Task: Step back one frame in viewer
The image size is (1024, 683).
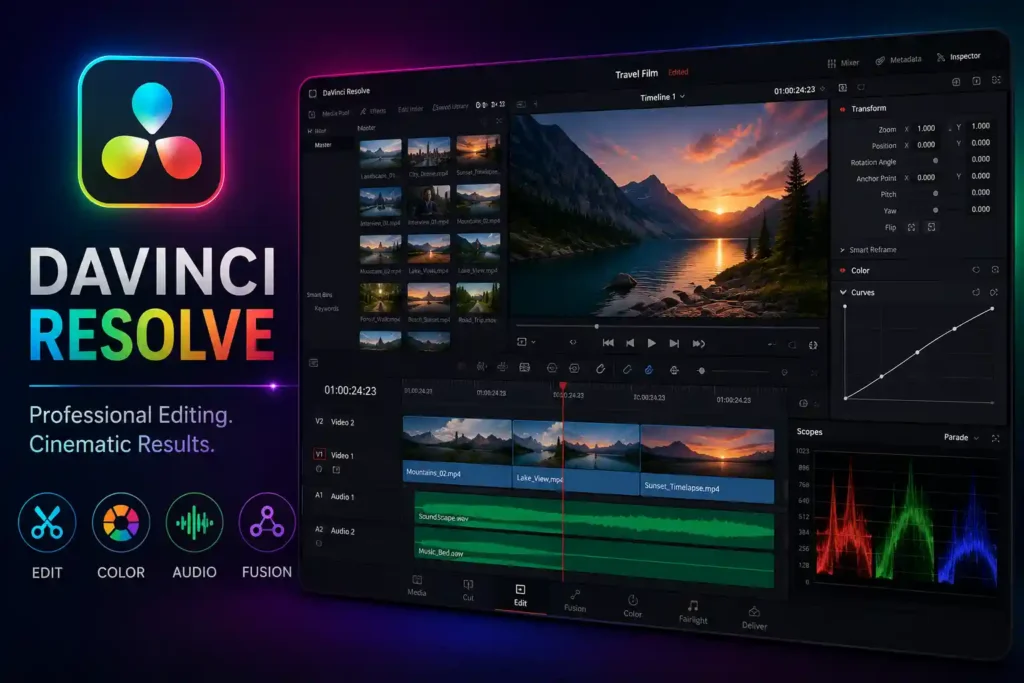Action: coord(630,343)
